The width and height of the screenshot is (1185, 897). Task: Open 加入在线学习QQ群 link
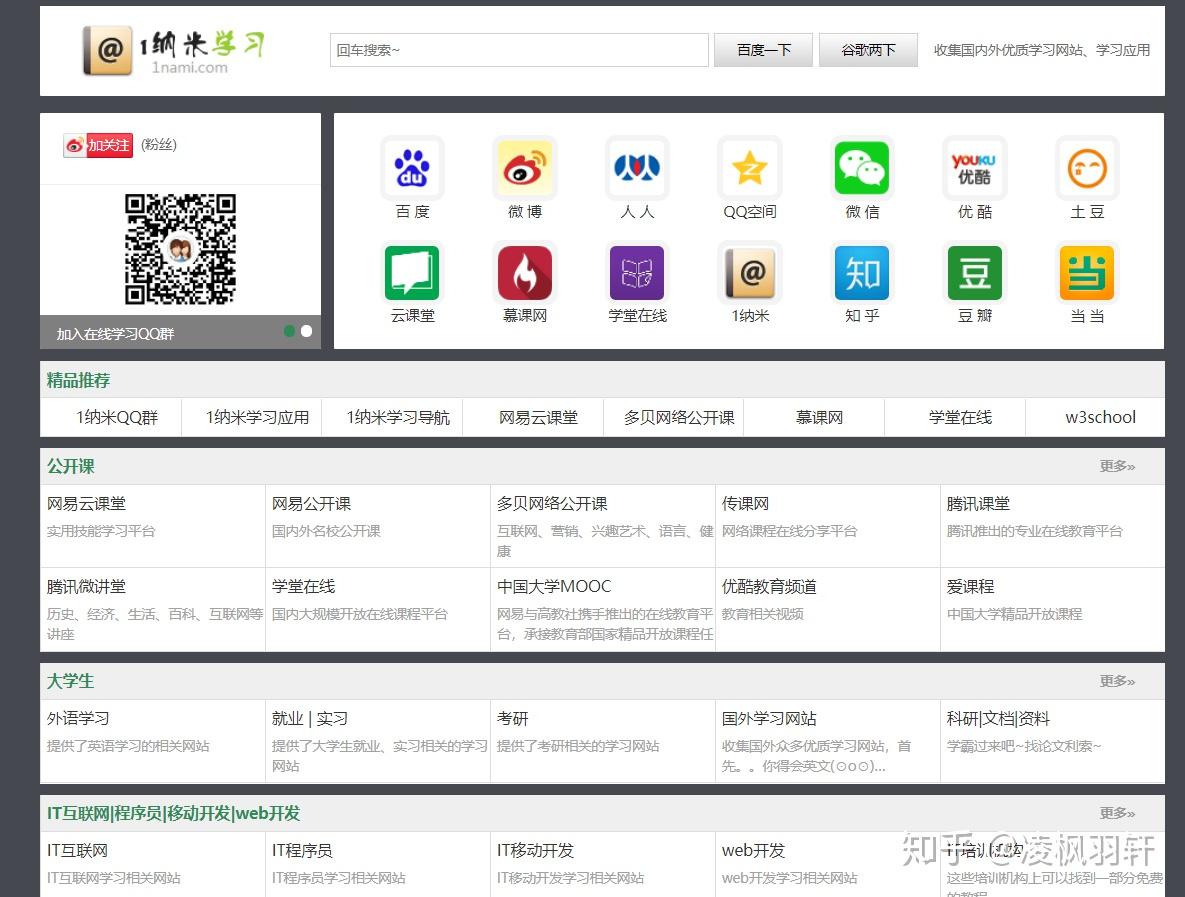(x=116, y=334)
